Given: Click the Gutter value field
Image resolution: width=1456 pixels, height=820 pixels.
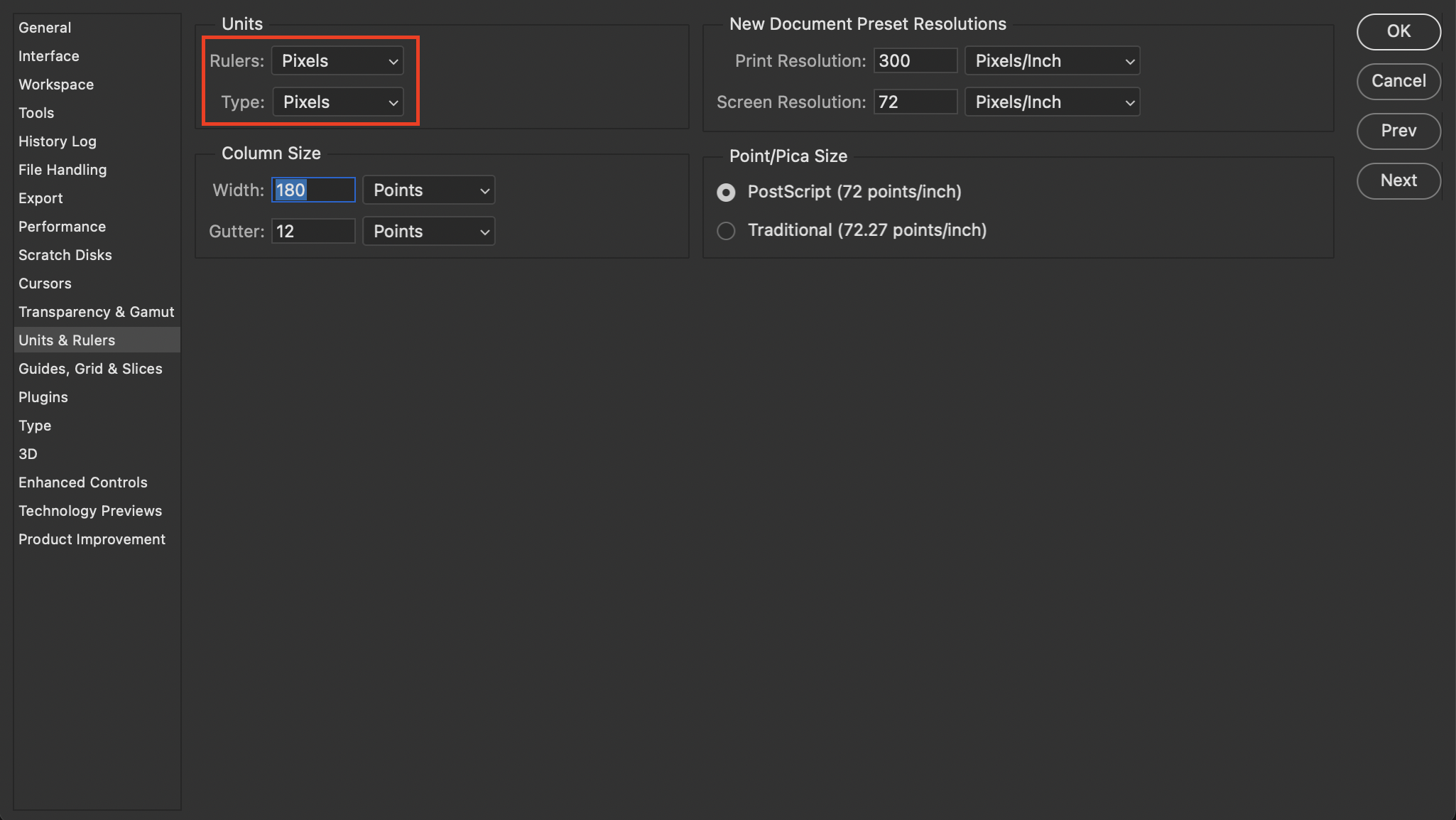Looking at the screenshot, I should click(313, 232).
